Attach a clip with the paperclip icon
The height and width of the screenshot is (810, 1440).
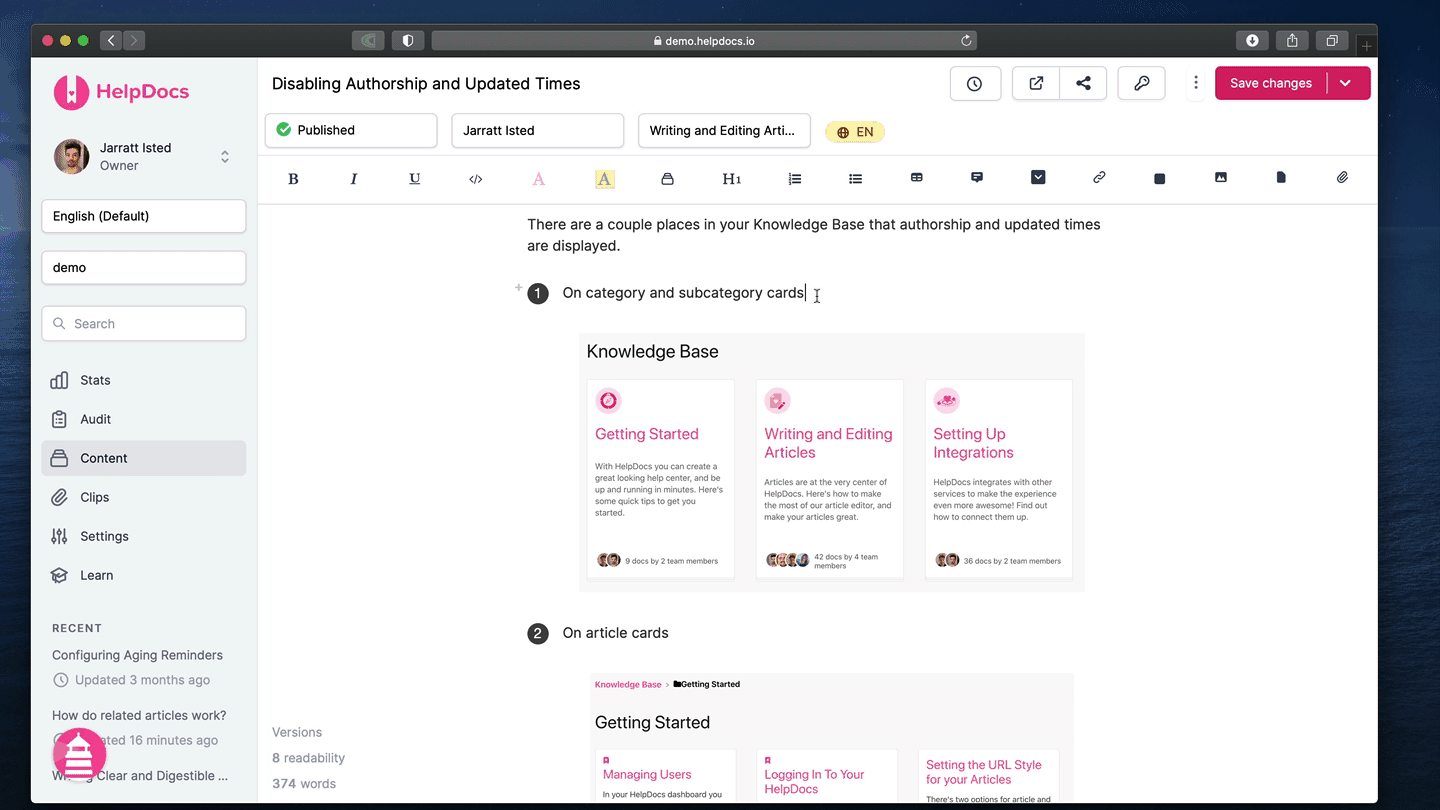click(1342, 177)
